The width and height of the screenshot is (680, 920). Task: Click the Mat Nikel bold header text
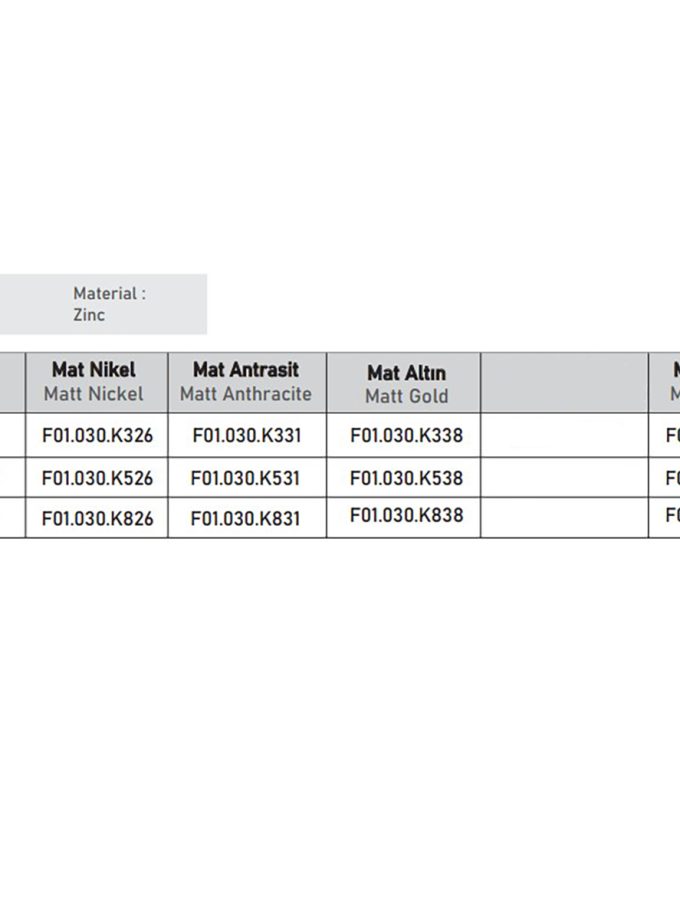click(94, 370)
